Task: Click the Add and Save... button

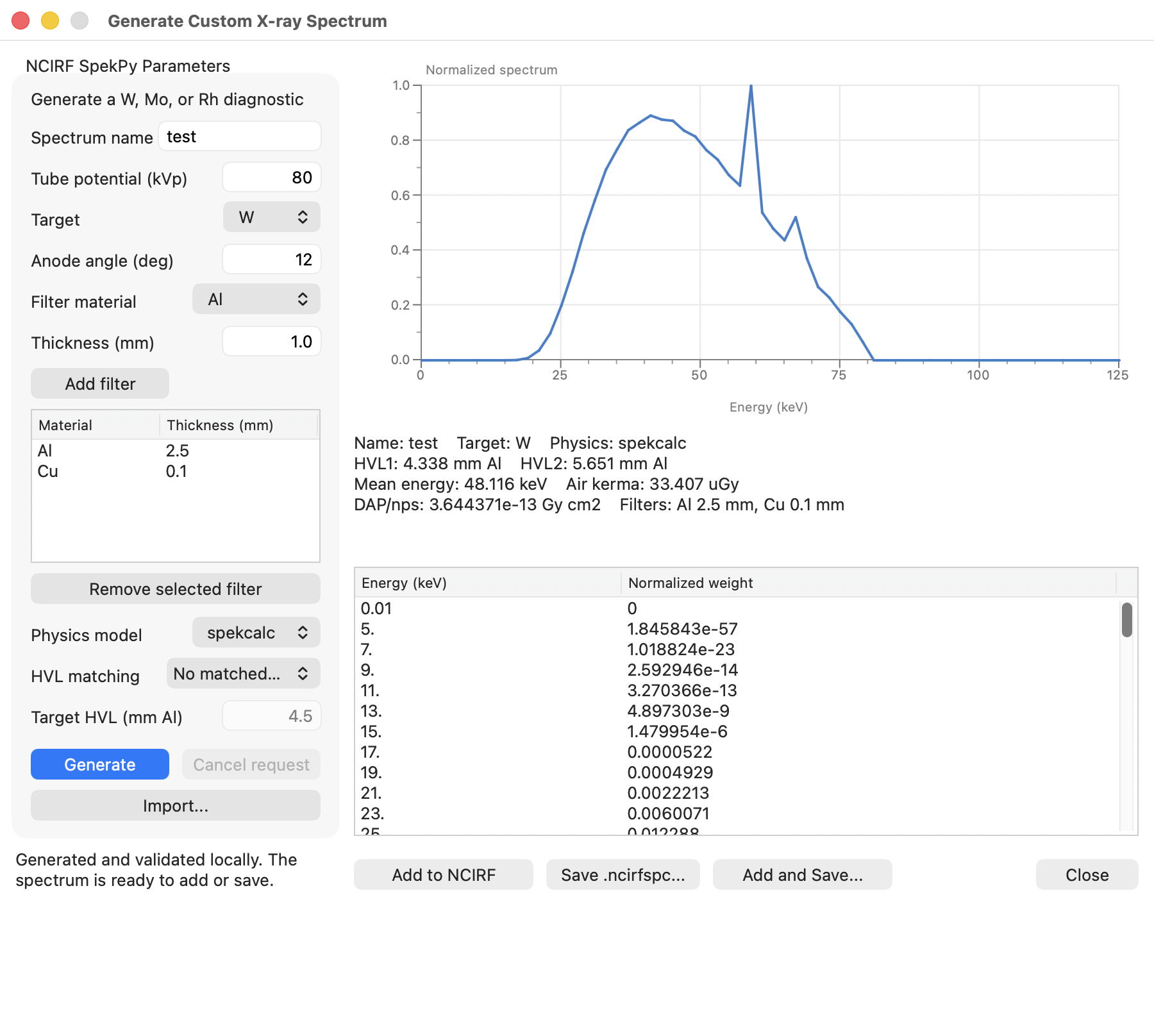Action: coord(803,875)
